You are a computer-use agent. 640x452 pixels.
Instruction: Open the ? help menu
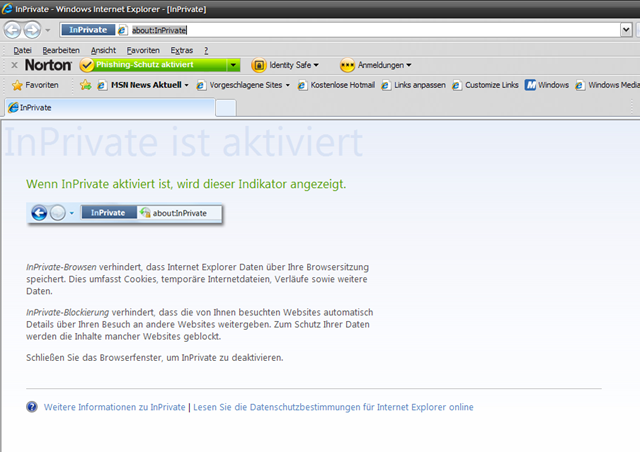206,50
